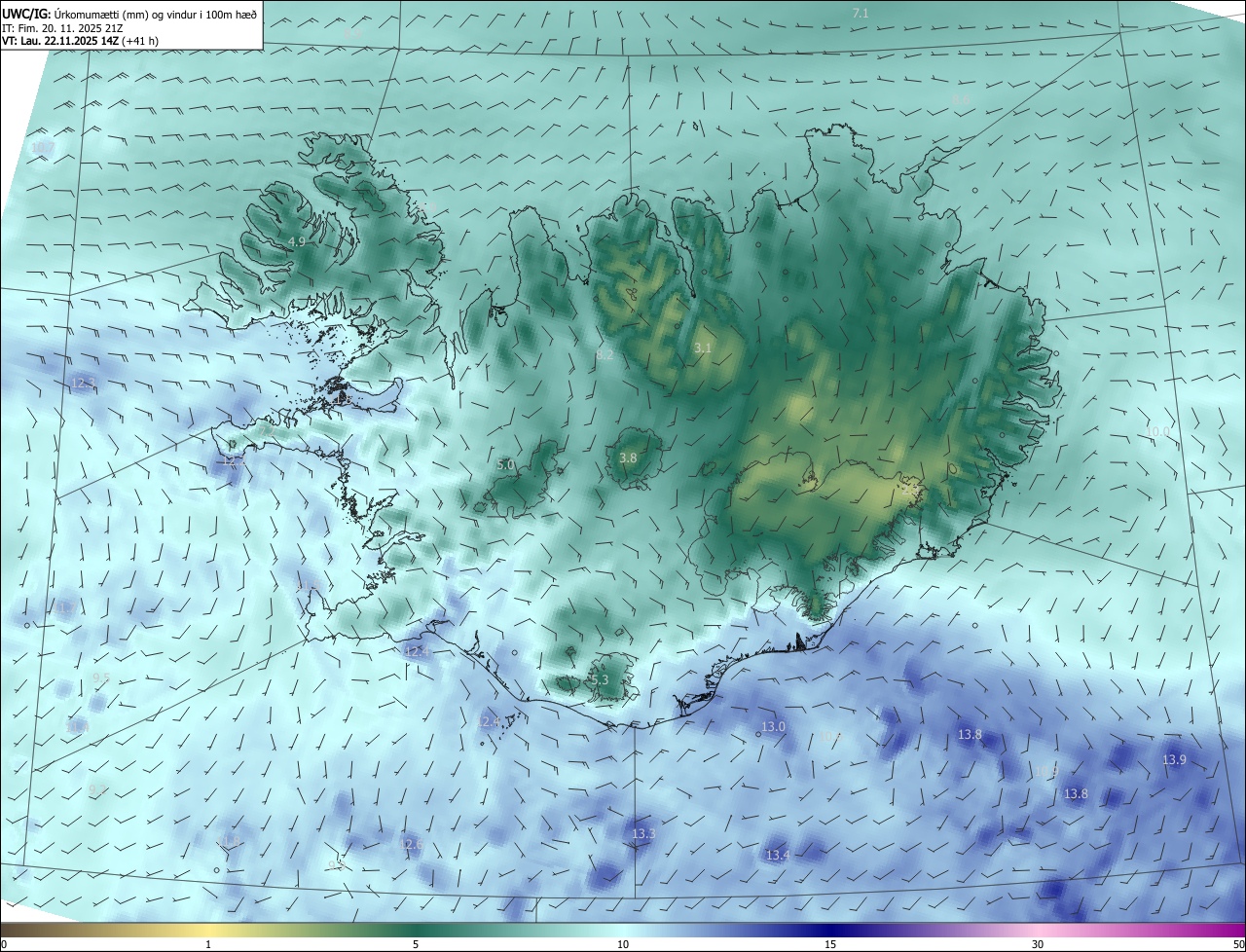
Task: Click the 13.3 value label
Action: click(643, 834)
